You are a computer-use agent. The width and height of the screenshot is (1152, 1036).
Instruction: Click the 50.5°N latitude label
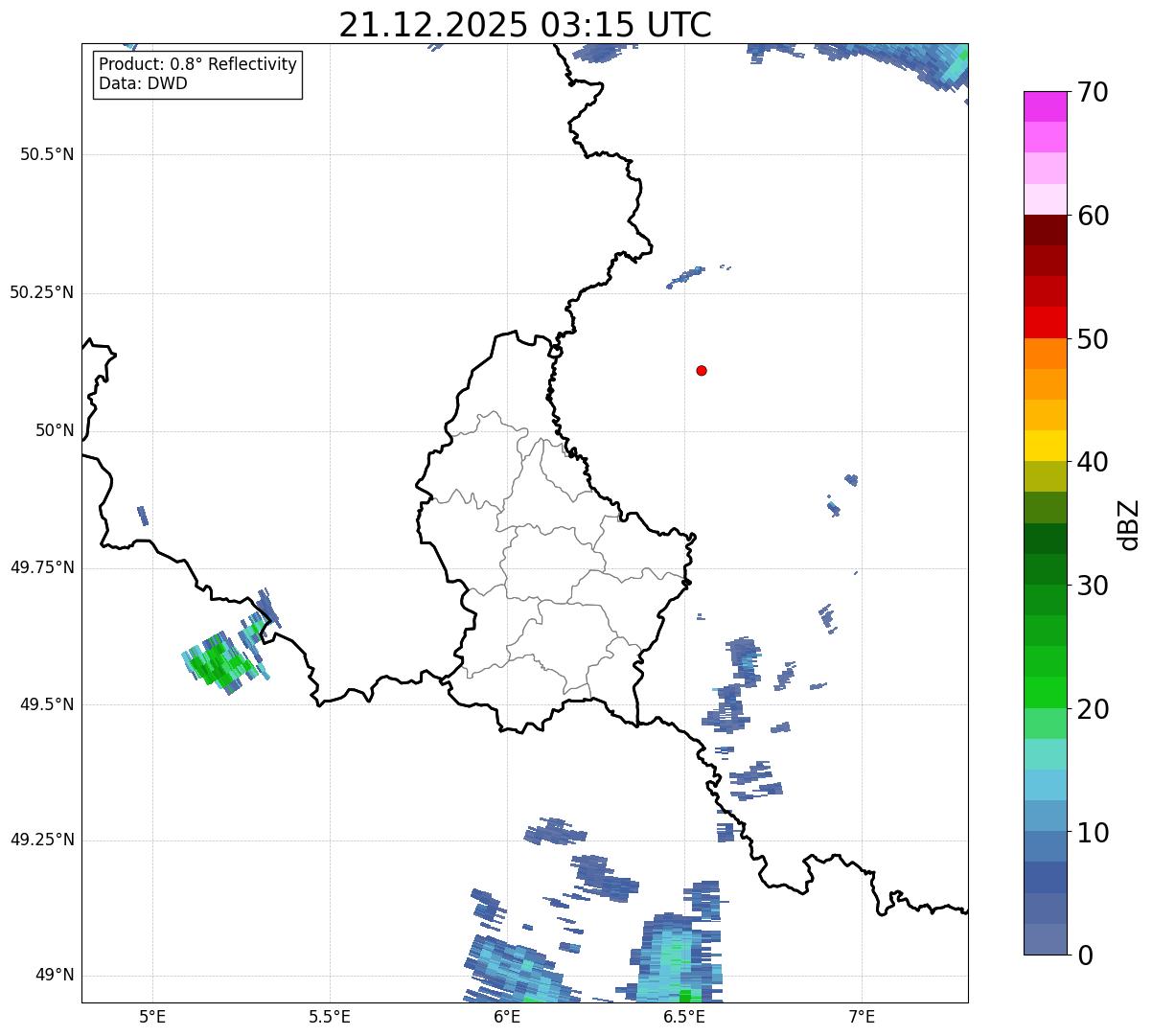coord(47,154)
